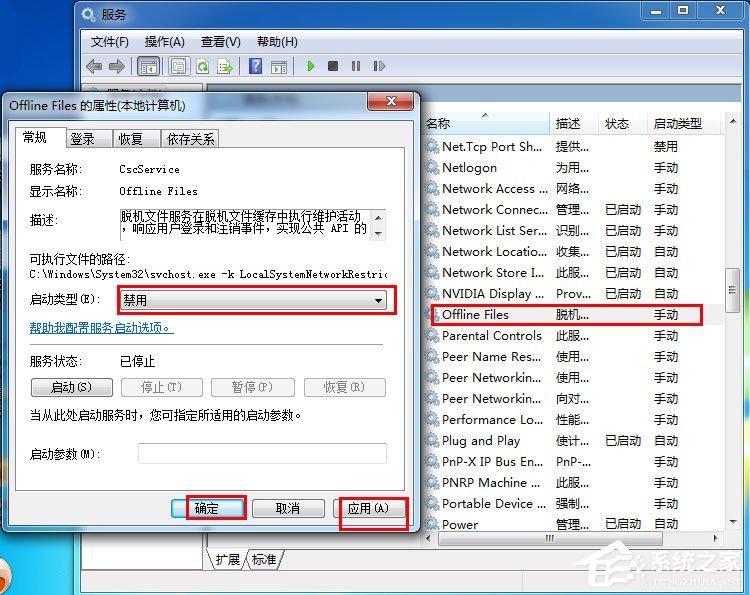Stop service with the toolbar stop icon

pyautogui.click(x=333, y=66)
